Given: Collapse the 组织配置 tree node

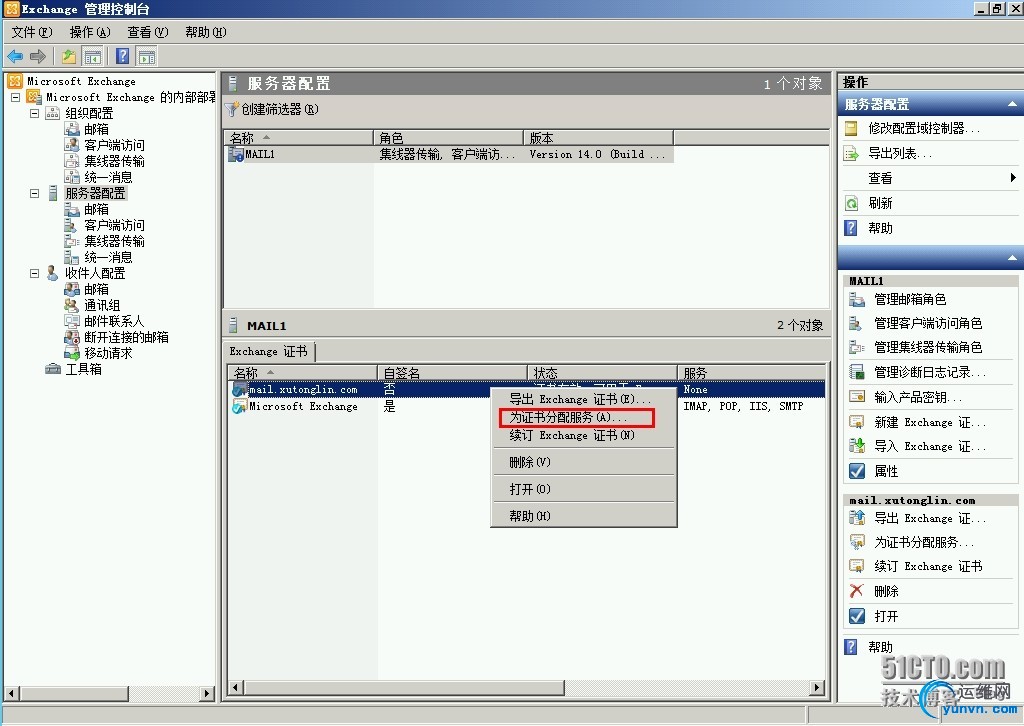Looking at the screenshot, I should (35, 113).
